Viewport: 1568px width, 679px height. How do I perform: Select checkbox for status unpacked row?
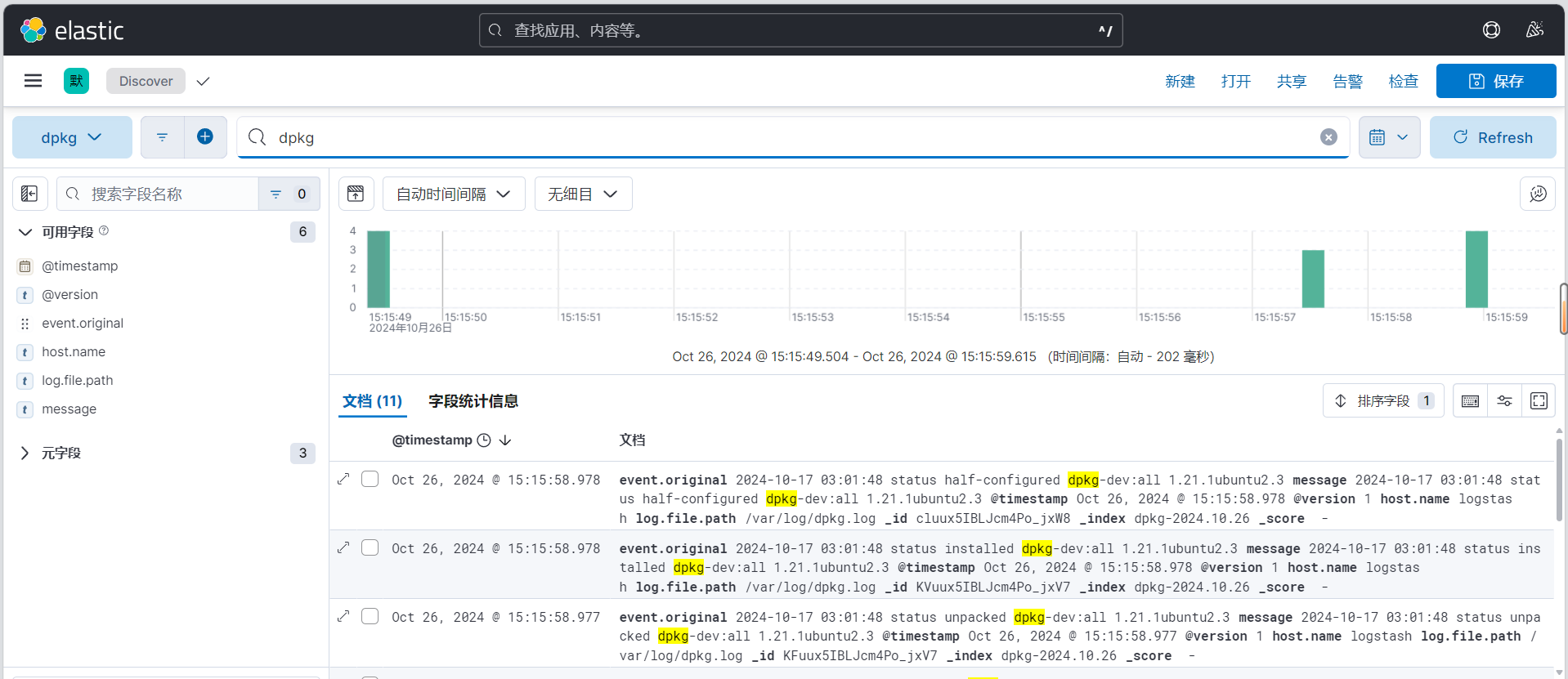pos(370,616)
